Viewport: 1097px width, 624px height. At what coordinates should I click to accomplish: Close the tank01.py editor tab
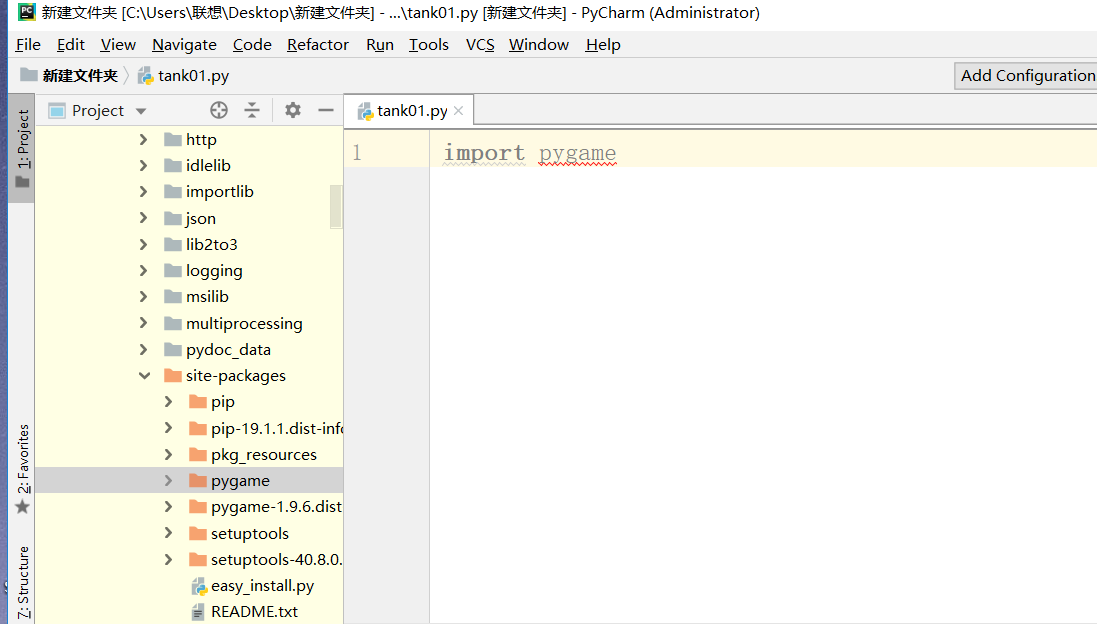pos(458,111)
